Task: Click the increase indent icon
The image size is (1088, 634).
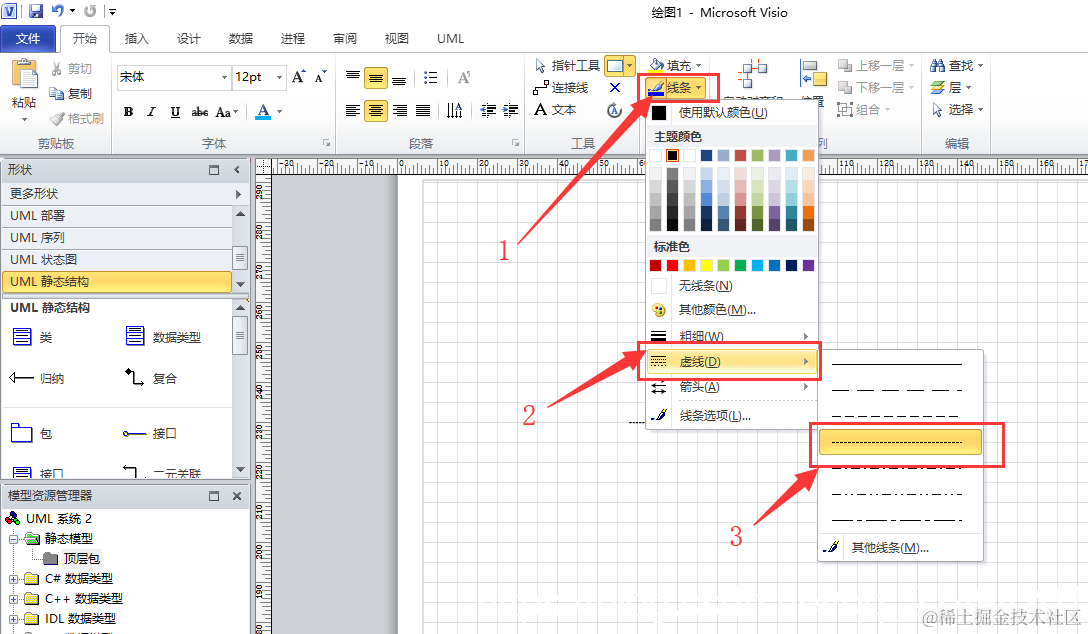Action: (511, 110)
